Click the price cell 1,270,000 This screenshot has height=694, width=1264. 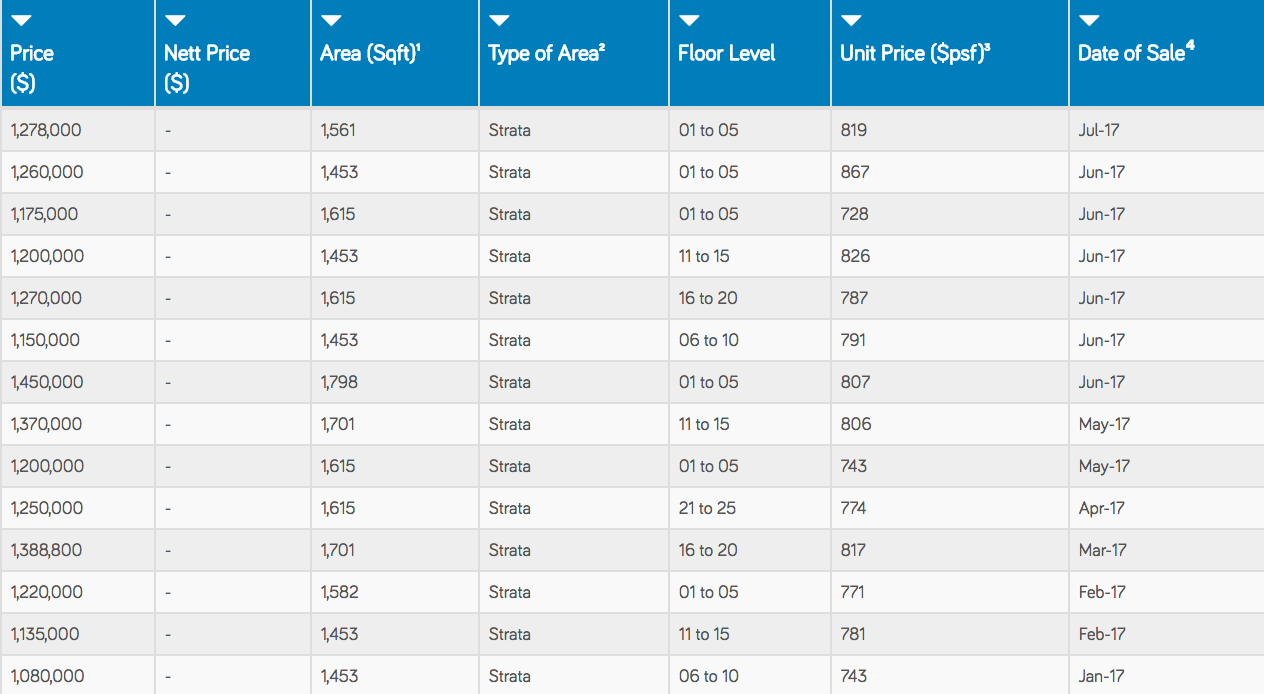(46, 298)
